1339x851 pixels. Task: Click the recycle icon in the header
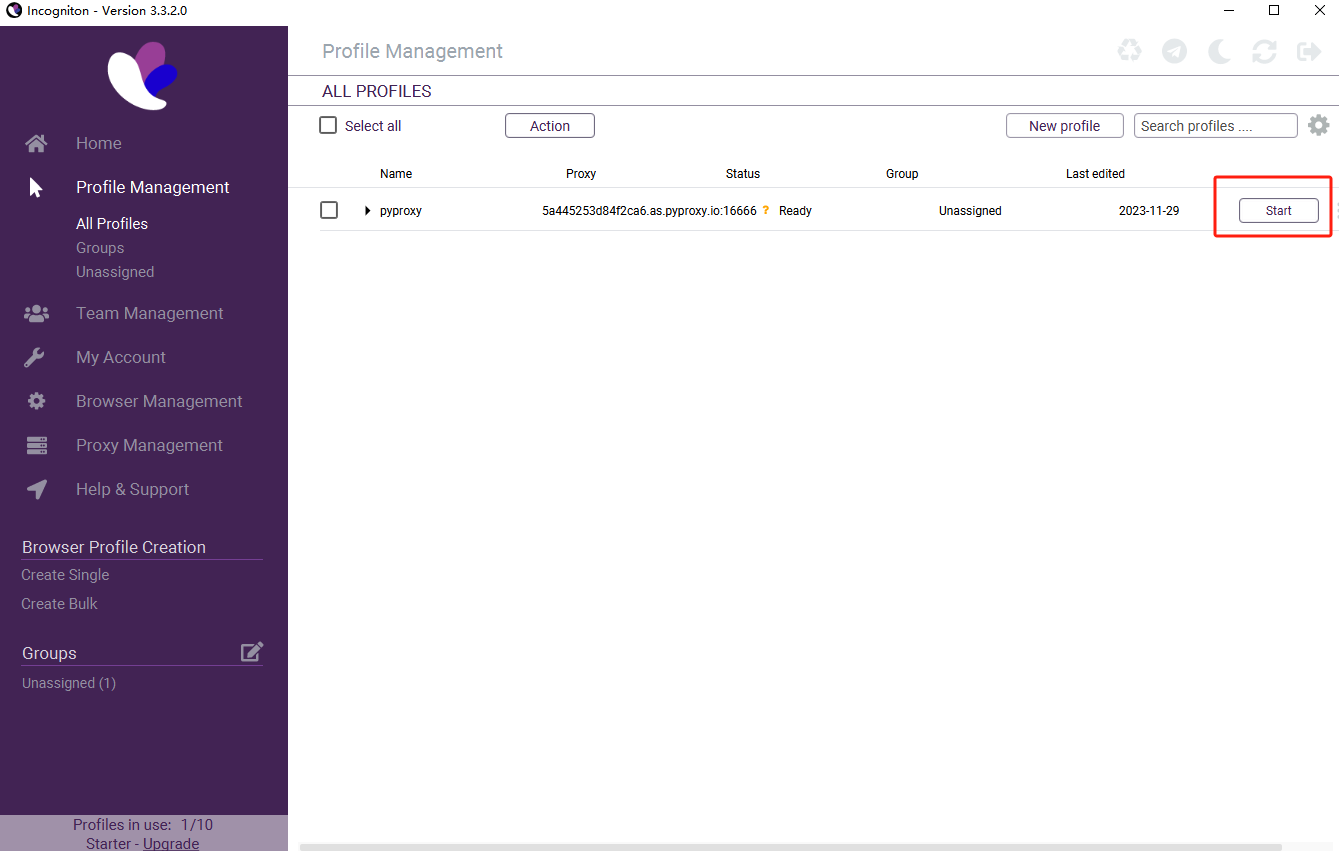tap(1129, 51)
